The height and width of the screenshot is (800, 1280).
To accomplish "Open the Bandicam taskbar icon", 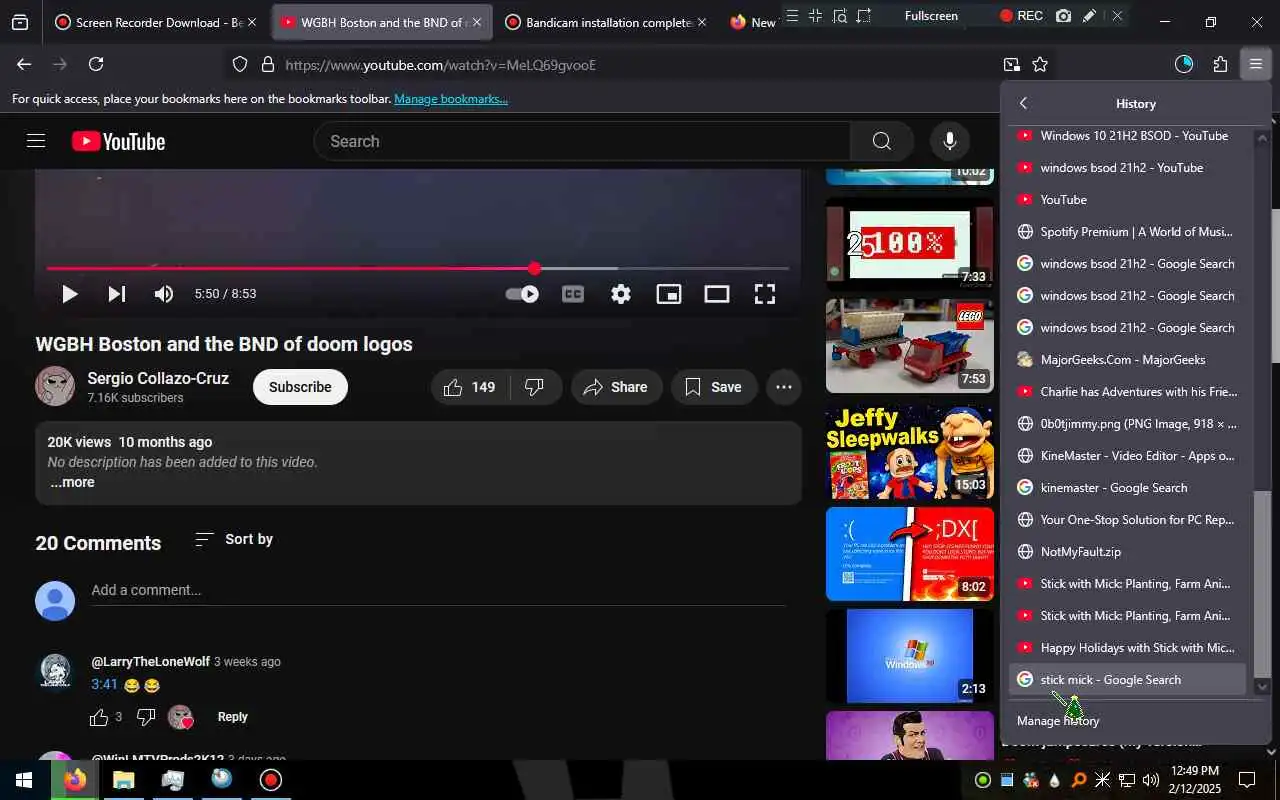I will (x=271, y=780).
